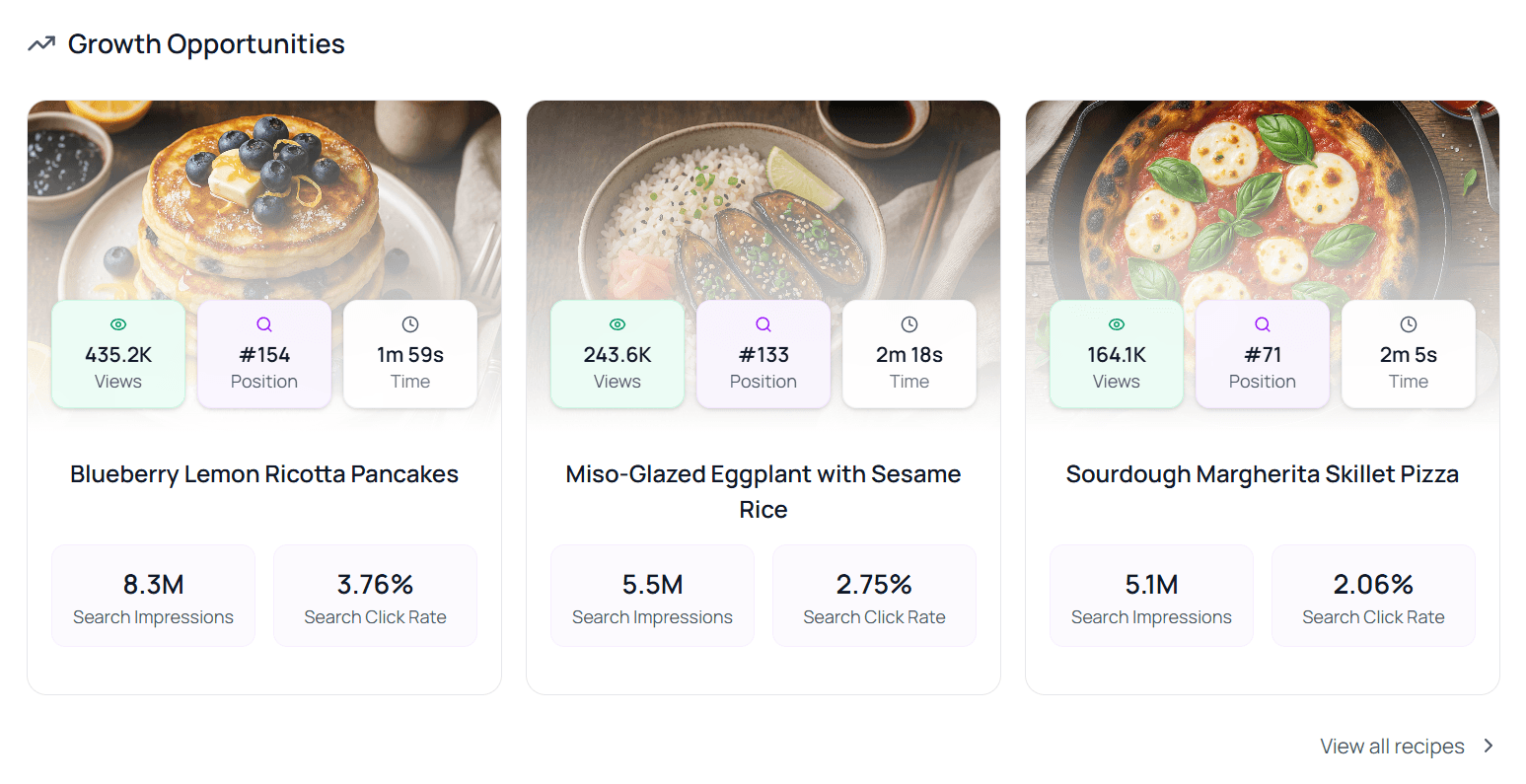
Task: Click the 2.75% Search Click Rate tile
Action: 874,595
